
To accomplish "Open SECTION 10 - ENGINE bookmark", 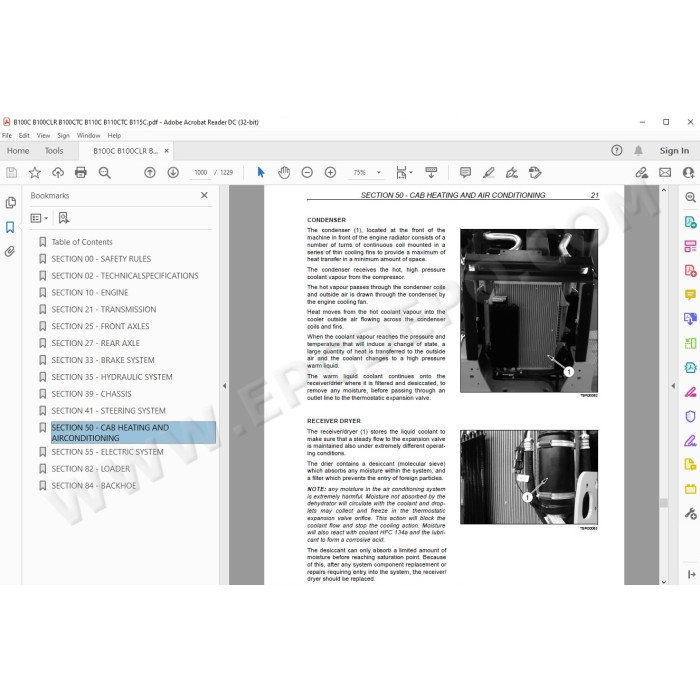I will 90,293.
